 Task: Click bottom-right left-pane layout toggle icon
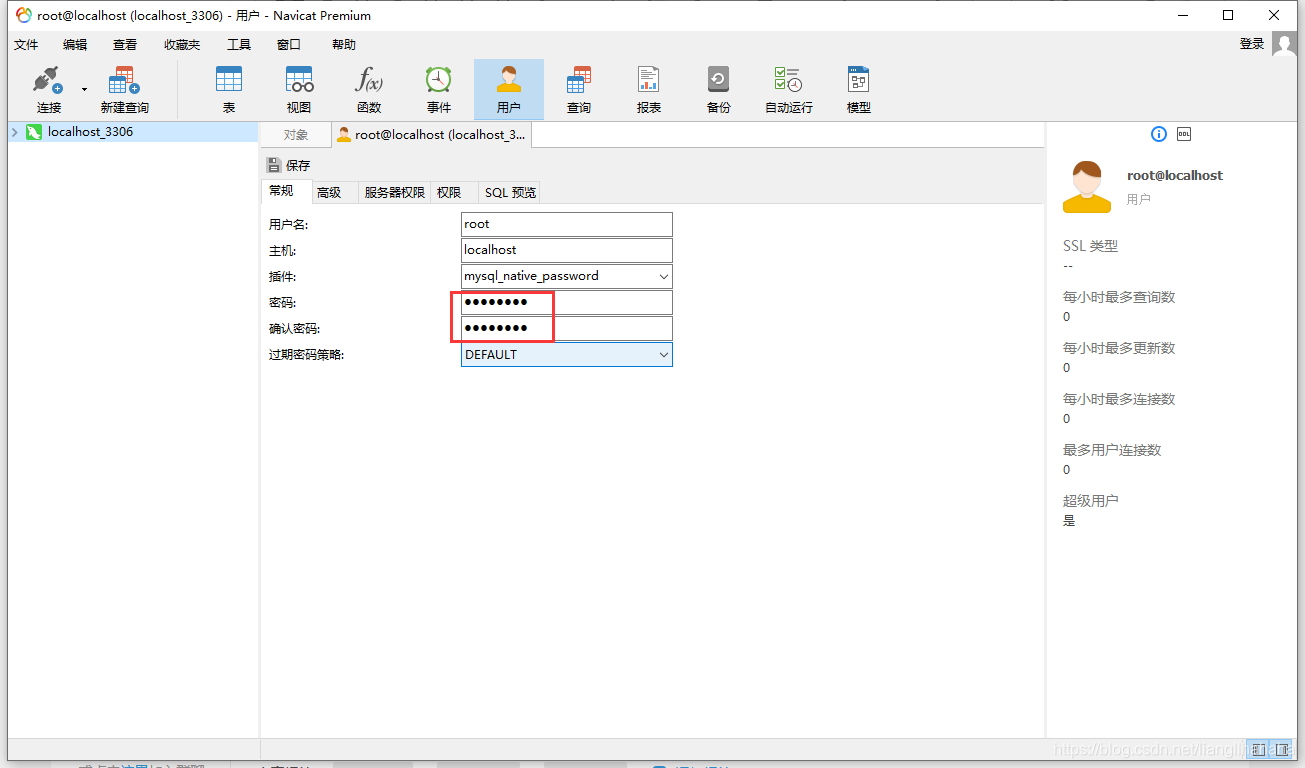(x=1261, y=748)
